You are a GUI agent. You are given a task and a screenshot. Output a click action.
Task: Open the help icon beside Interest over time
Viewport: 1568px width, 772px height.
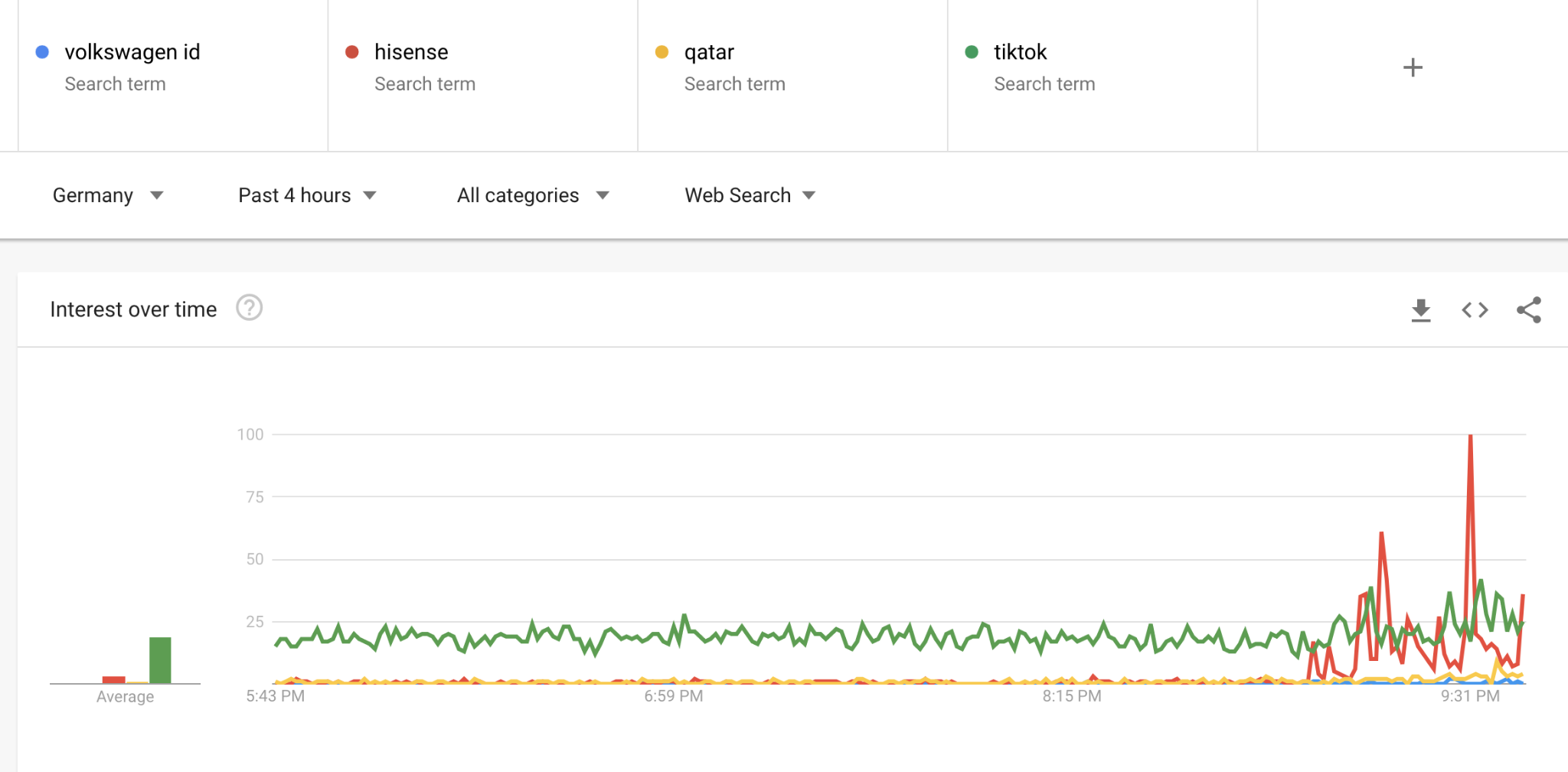click(249, 308)
